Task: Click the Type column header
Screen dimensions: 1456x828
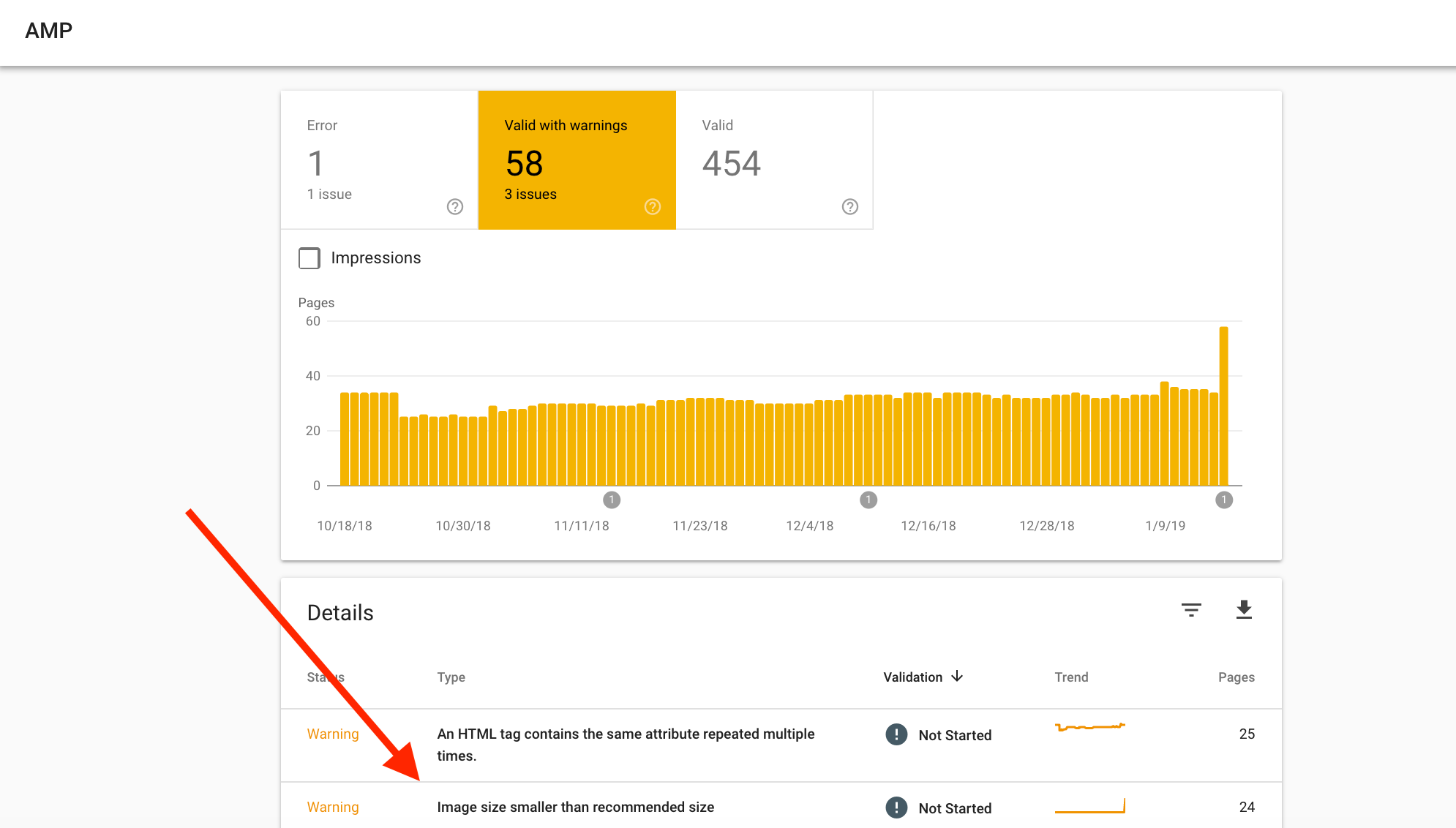Action: (x=451, y=677)
